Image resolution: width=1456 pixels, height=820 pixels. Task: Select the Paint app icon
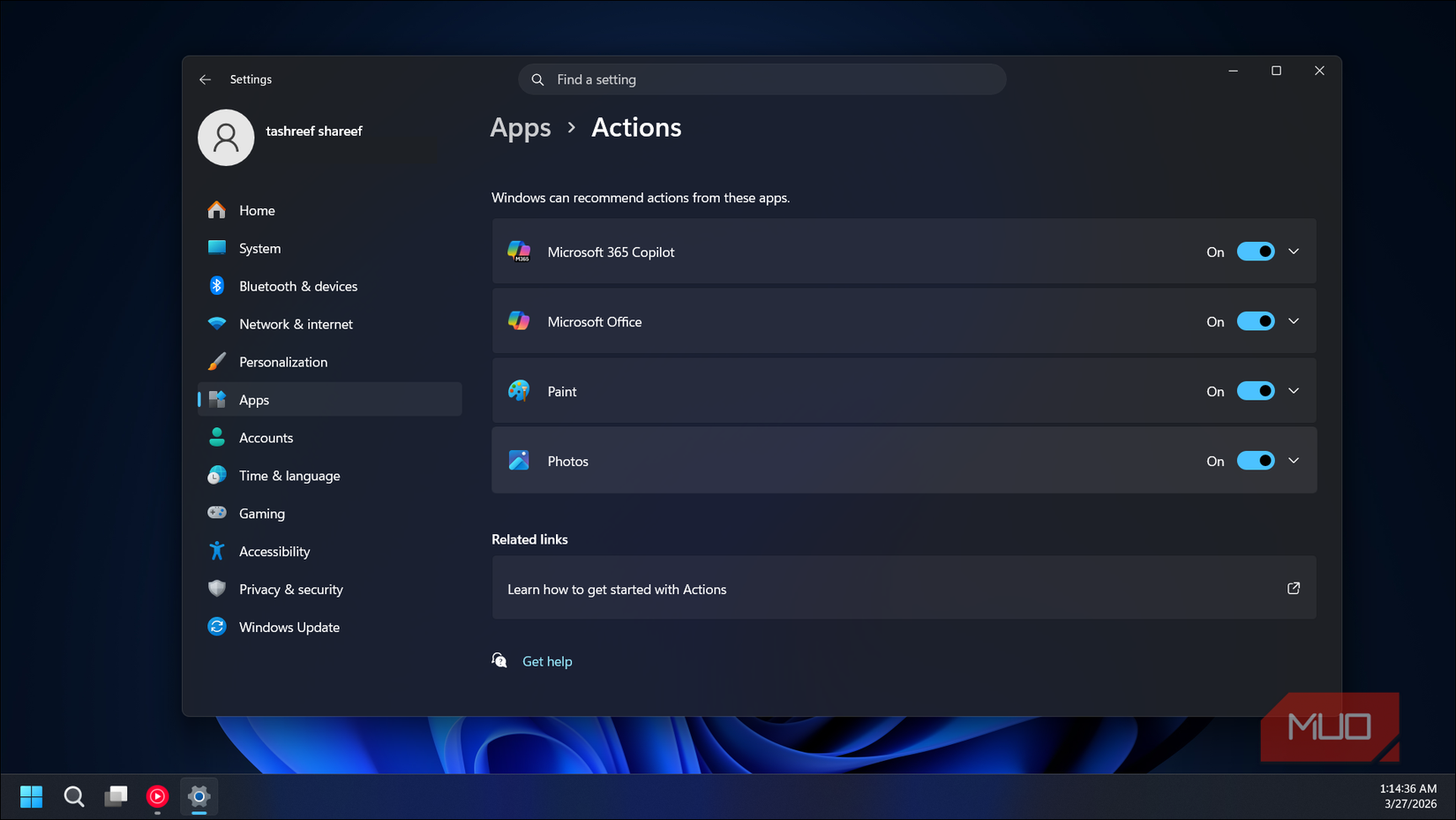coord(519,390)
